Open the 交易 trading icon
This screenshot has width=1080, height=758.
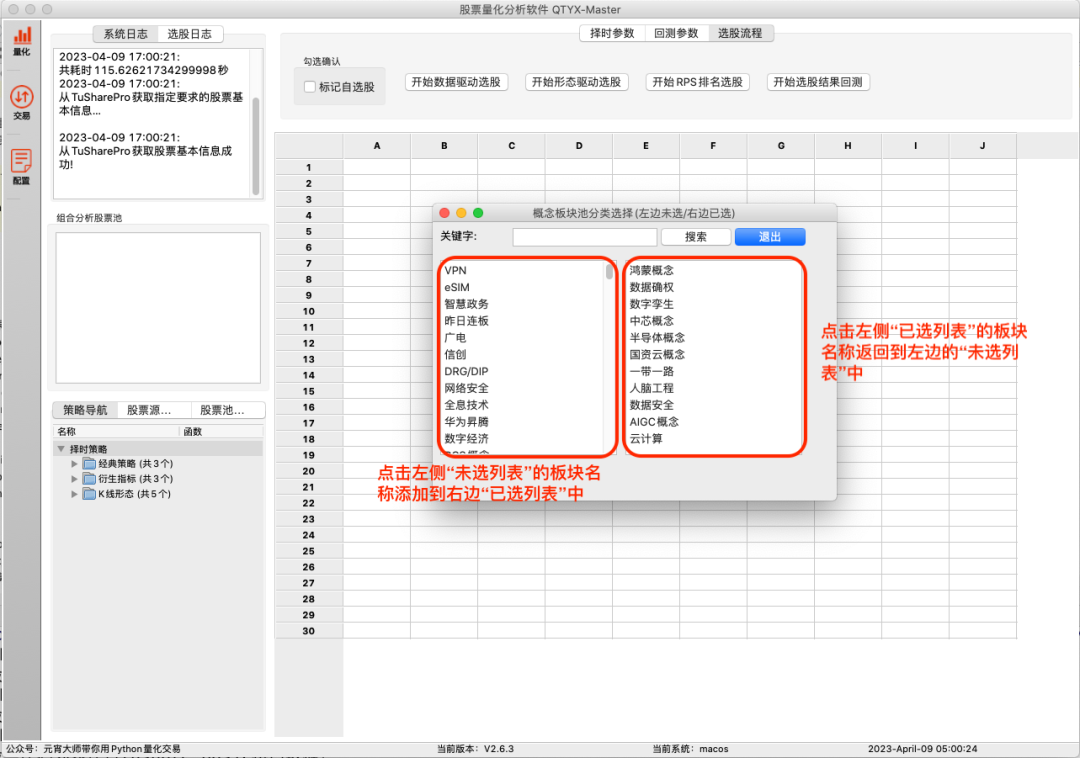coord(21,100)
